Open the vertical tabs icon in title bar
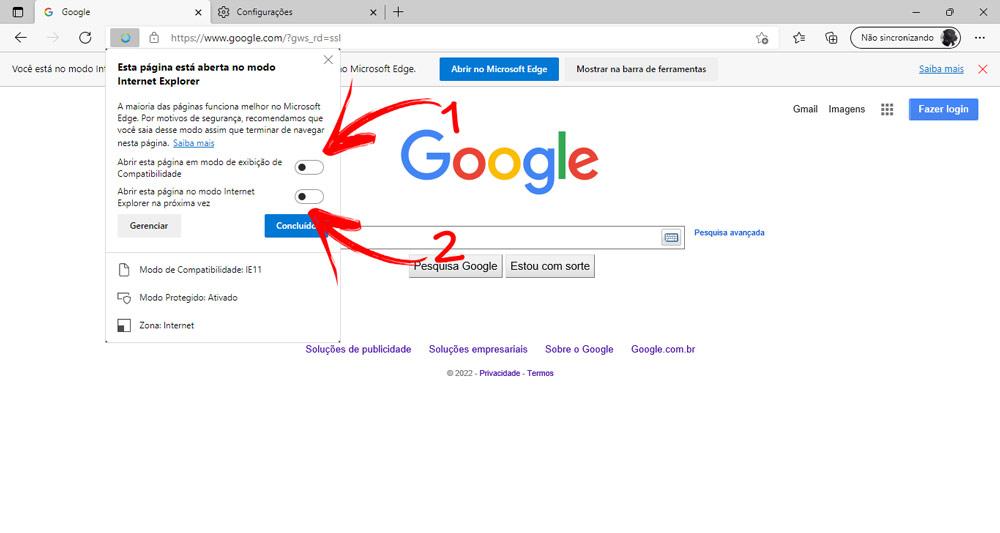 click(18, 12)
